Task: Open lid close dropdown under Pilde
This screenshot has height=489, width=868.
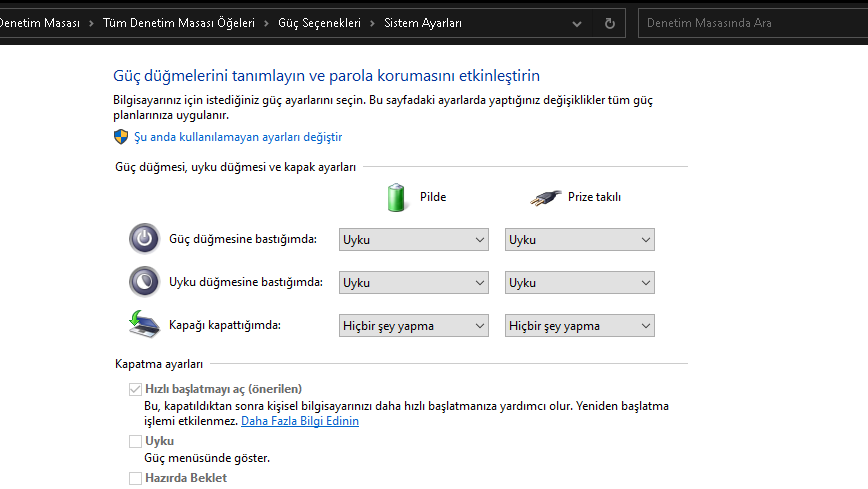Action: tap(414, 325)
